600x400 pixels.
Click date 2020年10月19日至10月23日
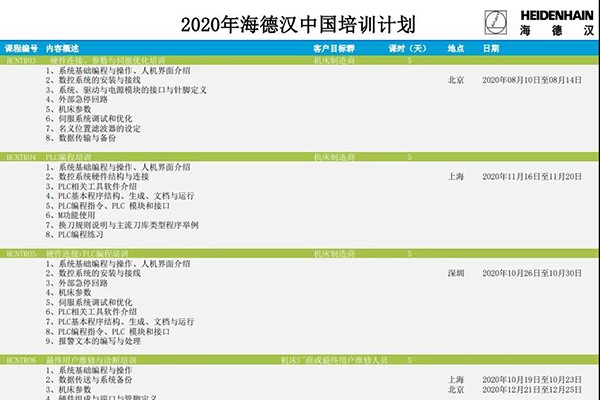532,380
